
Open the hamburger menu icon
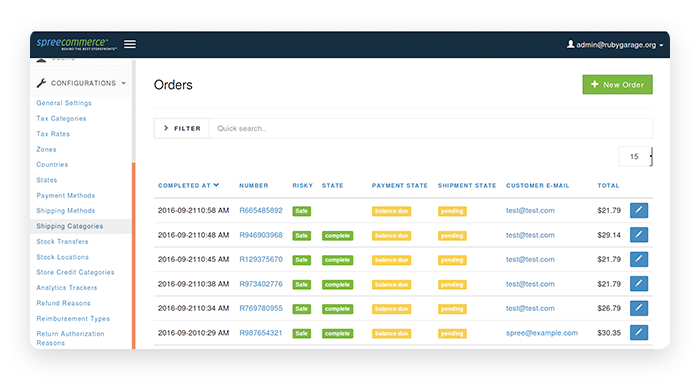(x=130, y=44)
